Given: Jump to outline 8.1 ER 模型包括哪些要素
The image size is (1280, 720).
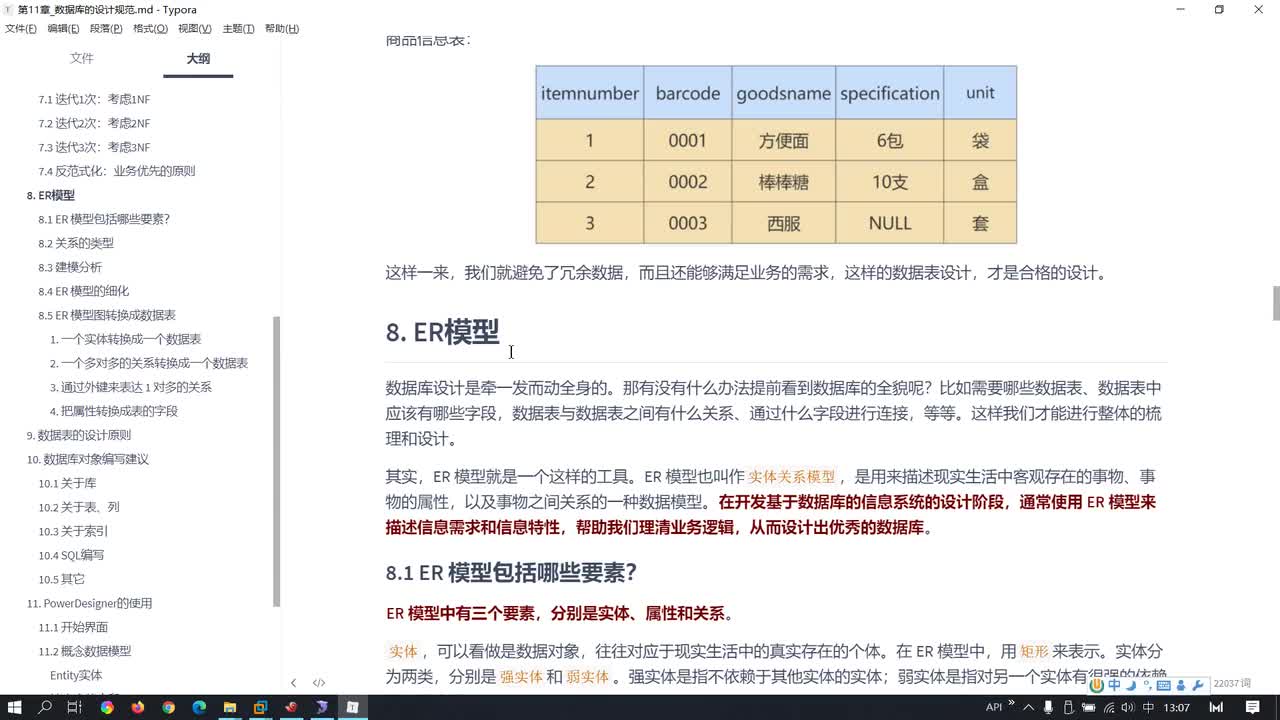Looking at the screenshot, I should [x=104, y=219].
